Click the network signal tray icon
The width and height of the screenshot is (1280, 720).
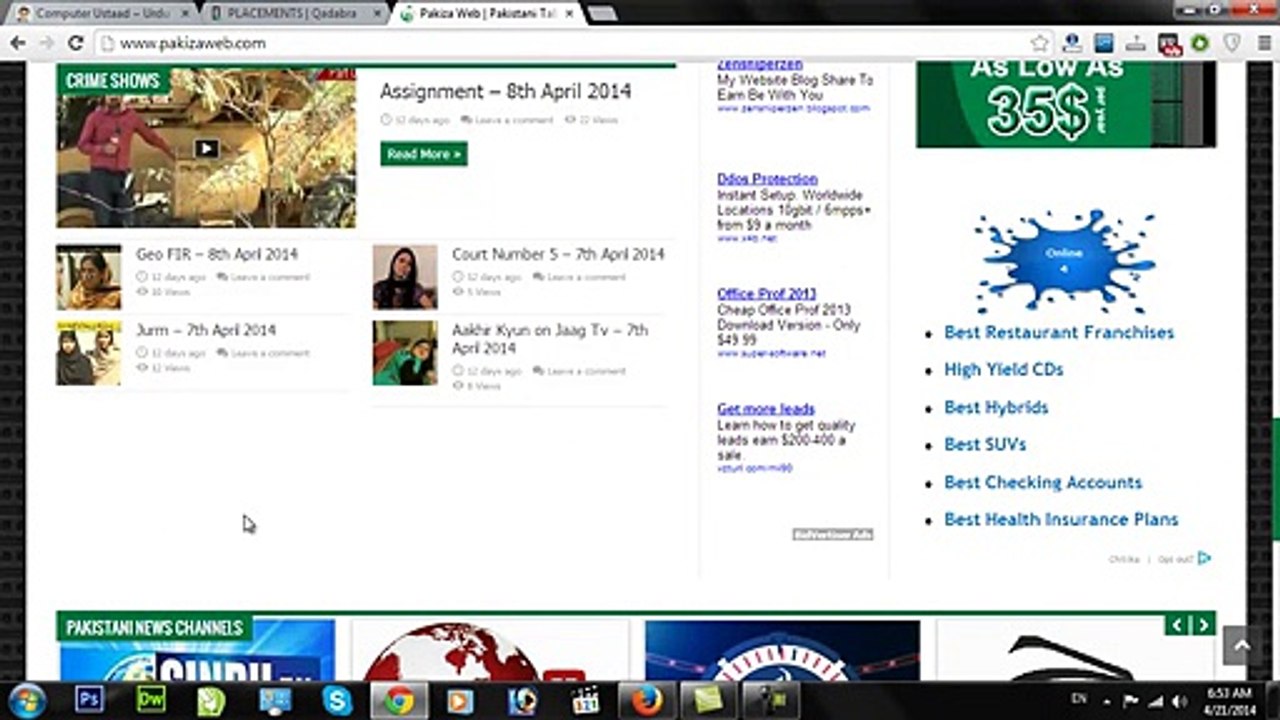tap(1155, 701)
